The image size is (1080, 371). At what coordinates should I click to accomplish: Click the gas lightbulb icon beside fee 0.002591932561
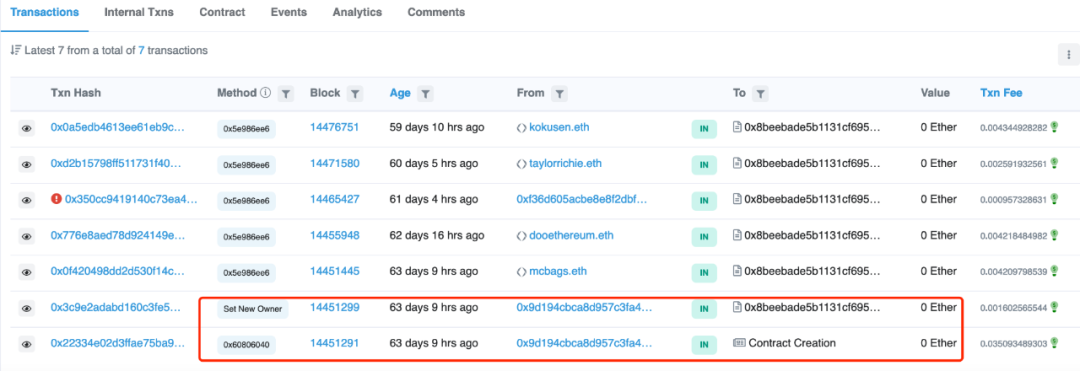[x=1054, y=163]
